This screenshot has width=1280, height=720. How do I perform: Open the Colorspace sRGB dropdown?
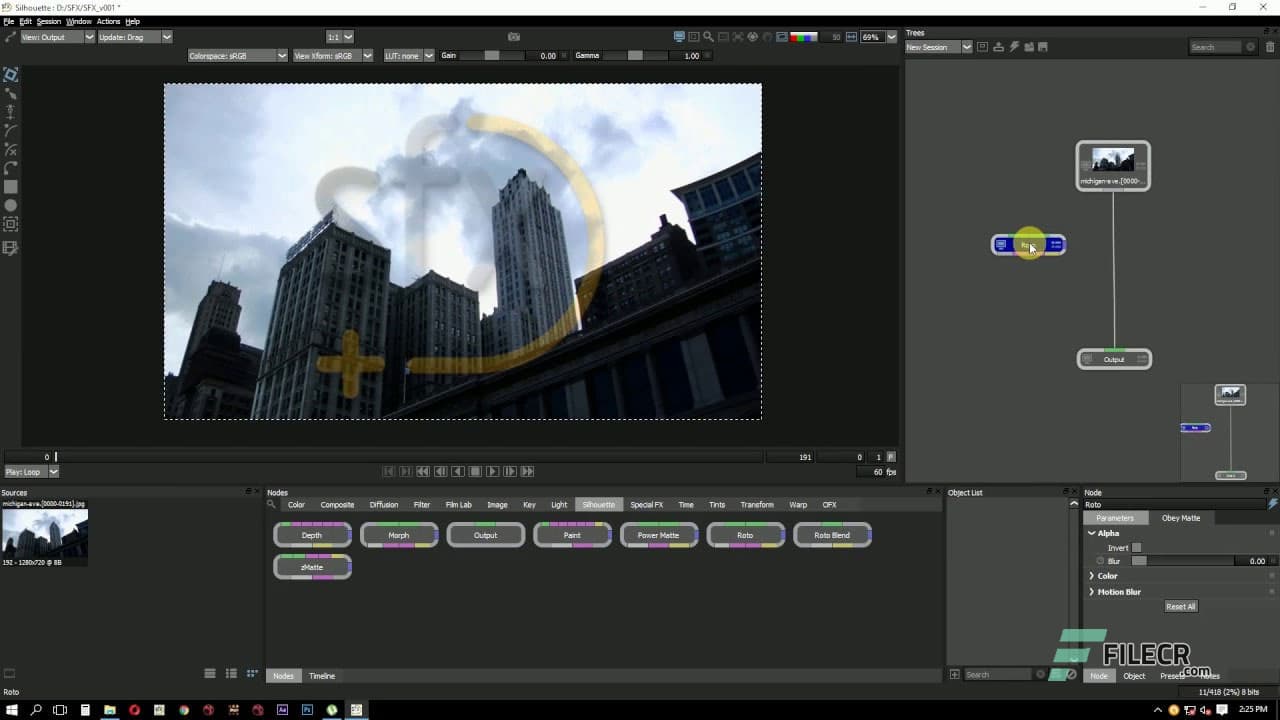(x=237, y=56)
